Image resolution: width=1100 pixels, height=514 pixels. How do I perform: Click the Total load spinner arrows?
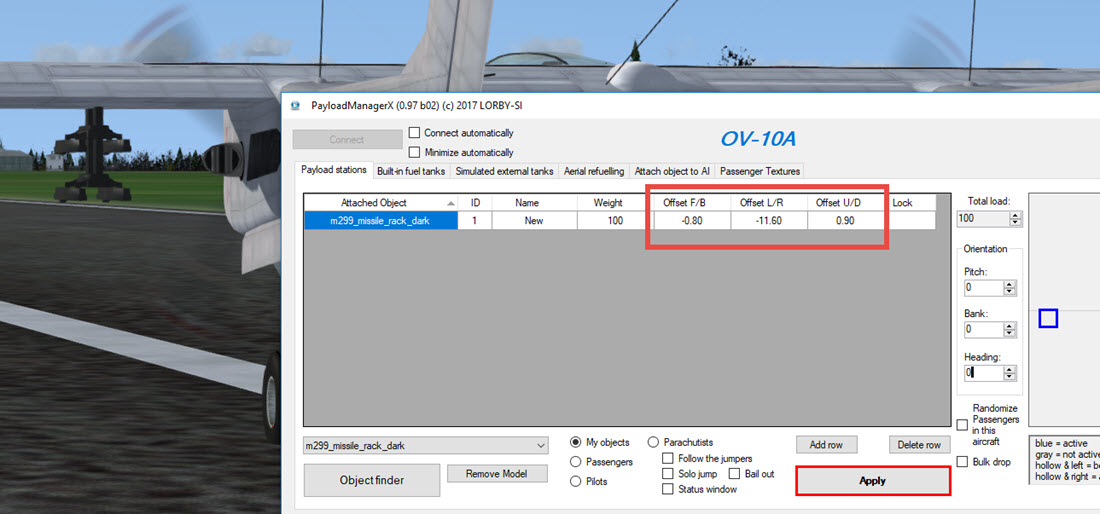1016,218
